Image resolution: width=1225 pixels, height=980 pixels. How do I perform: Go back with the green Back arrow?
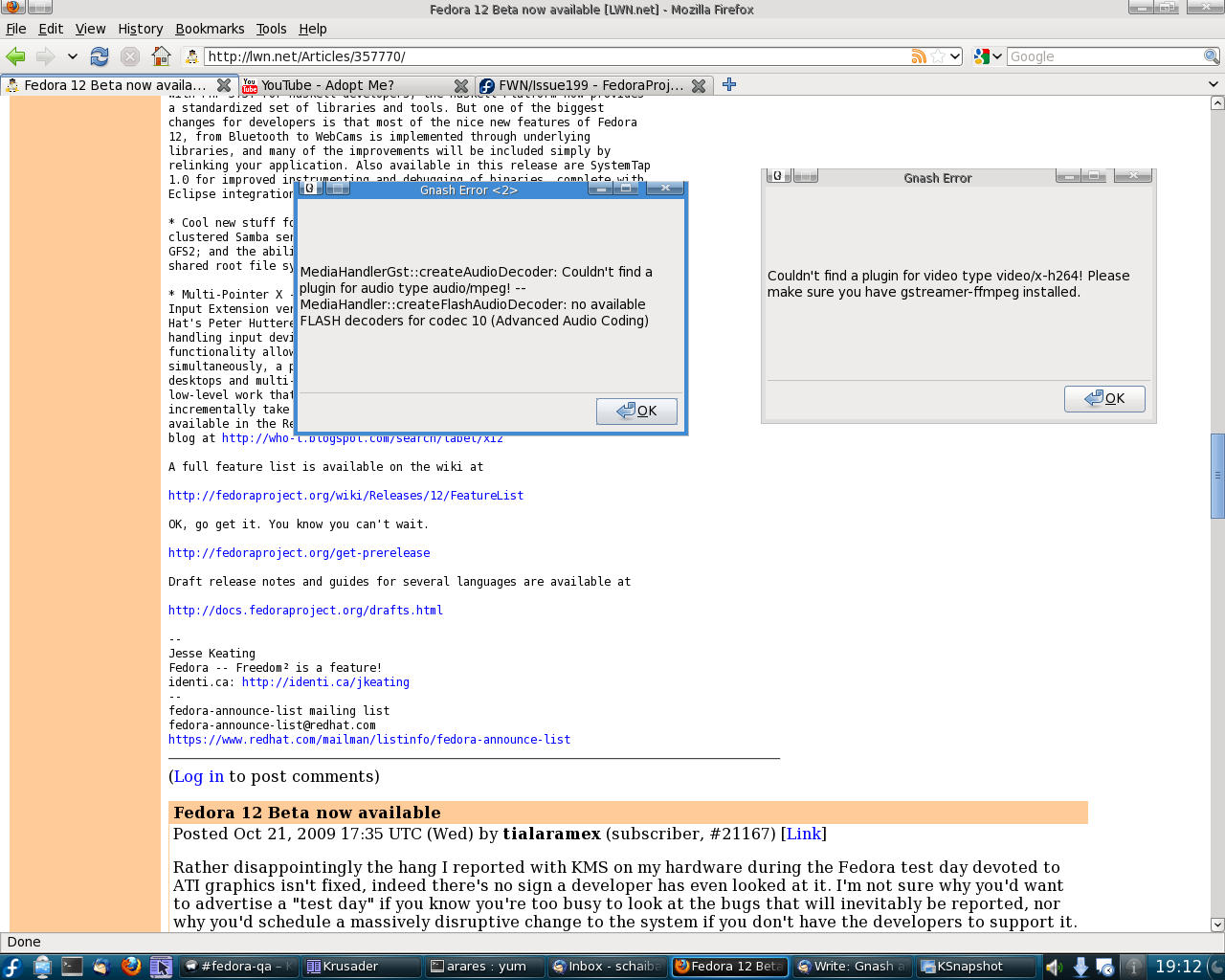[15, 56]
